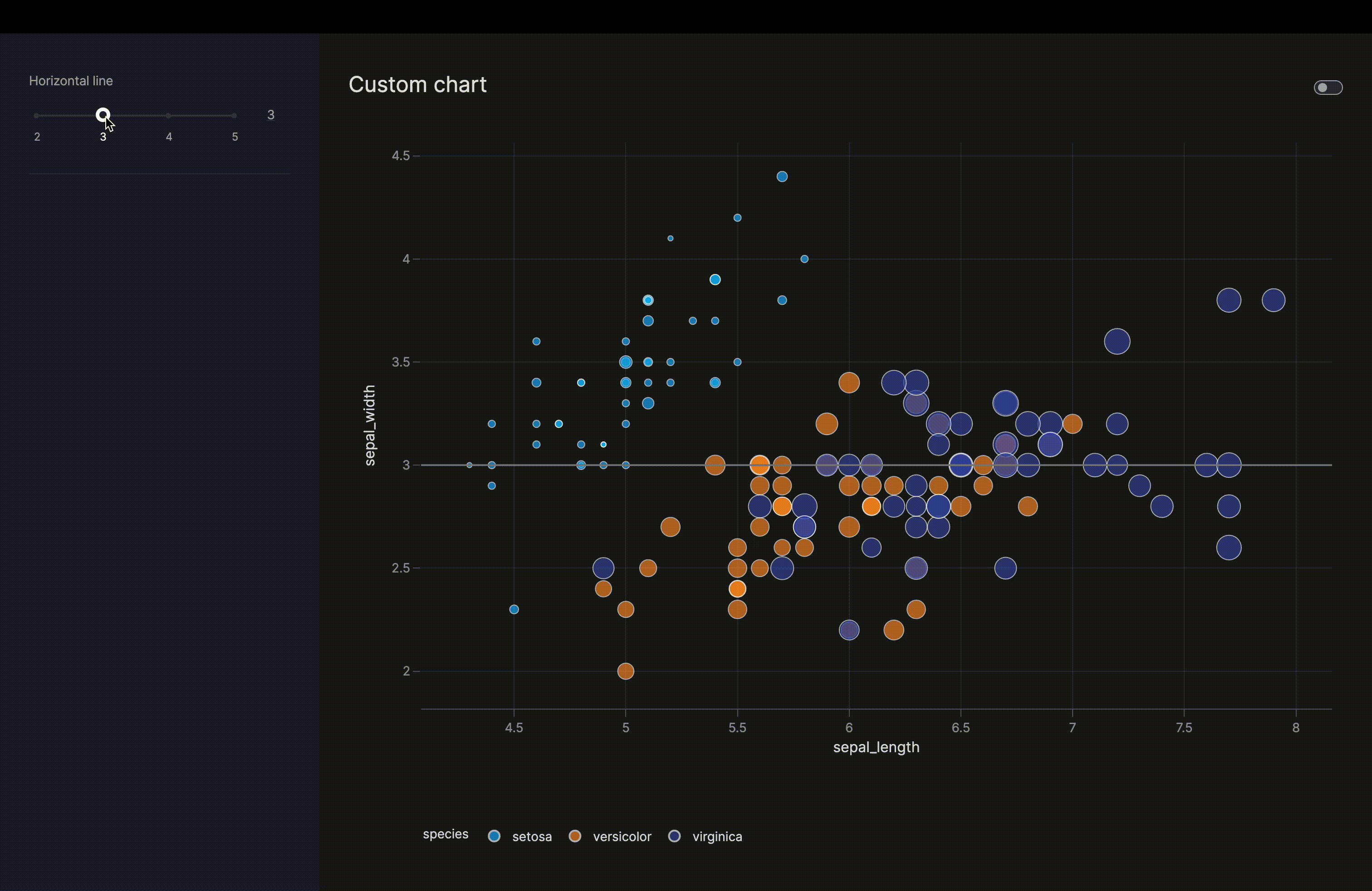Click the rightmost virginica bubble near length 7.9

[x=1274, y=300]
